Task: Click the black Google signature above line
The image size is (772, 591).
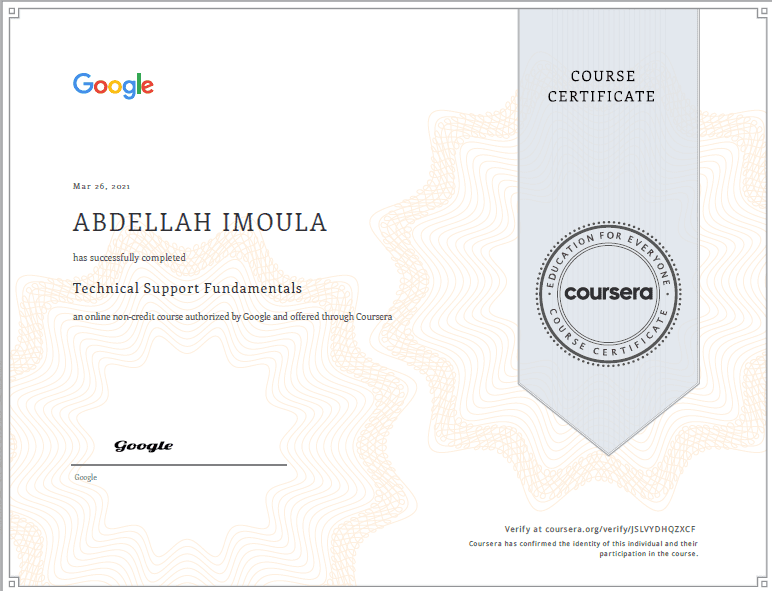Action: point(143,446)
